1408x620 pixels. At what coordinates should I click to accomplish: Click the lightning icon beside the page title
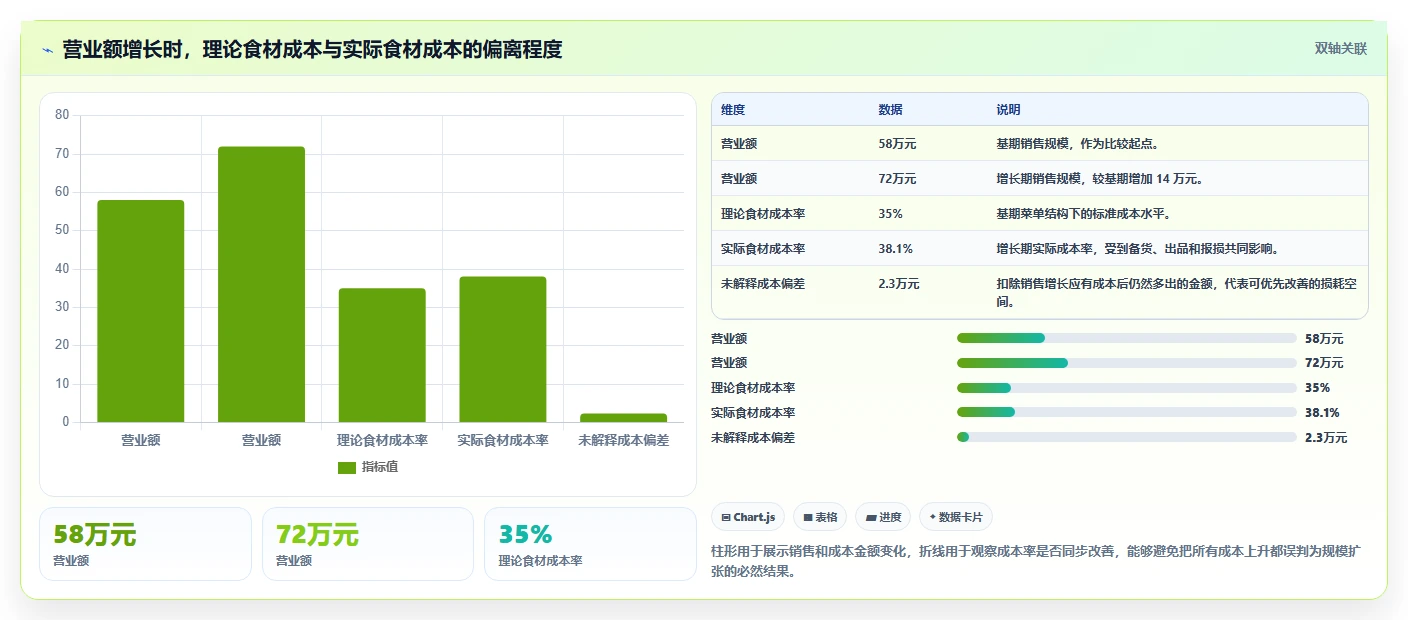47,49
